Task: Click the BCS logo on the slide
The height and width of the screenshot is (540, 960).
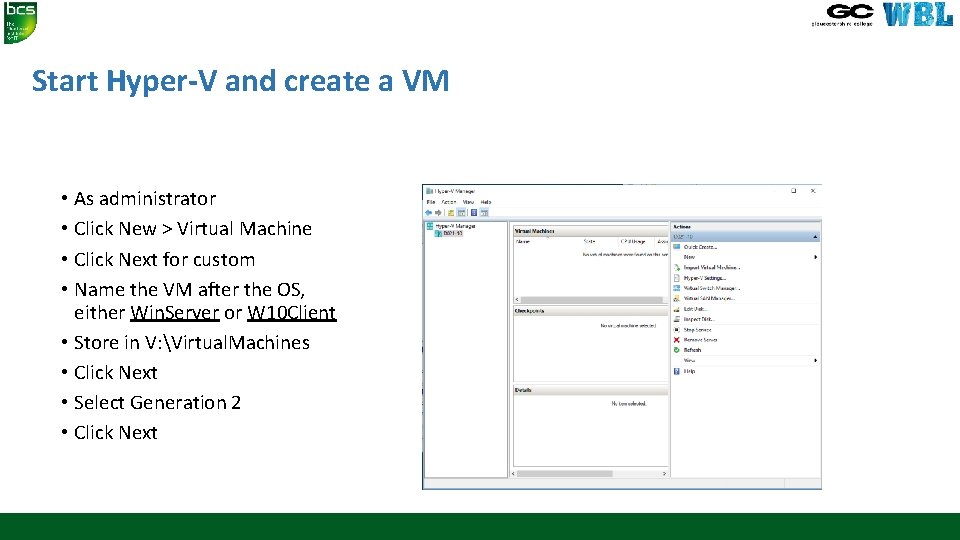Action: point(20,23)
